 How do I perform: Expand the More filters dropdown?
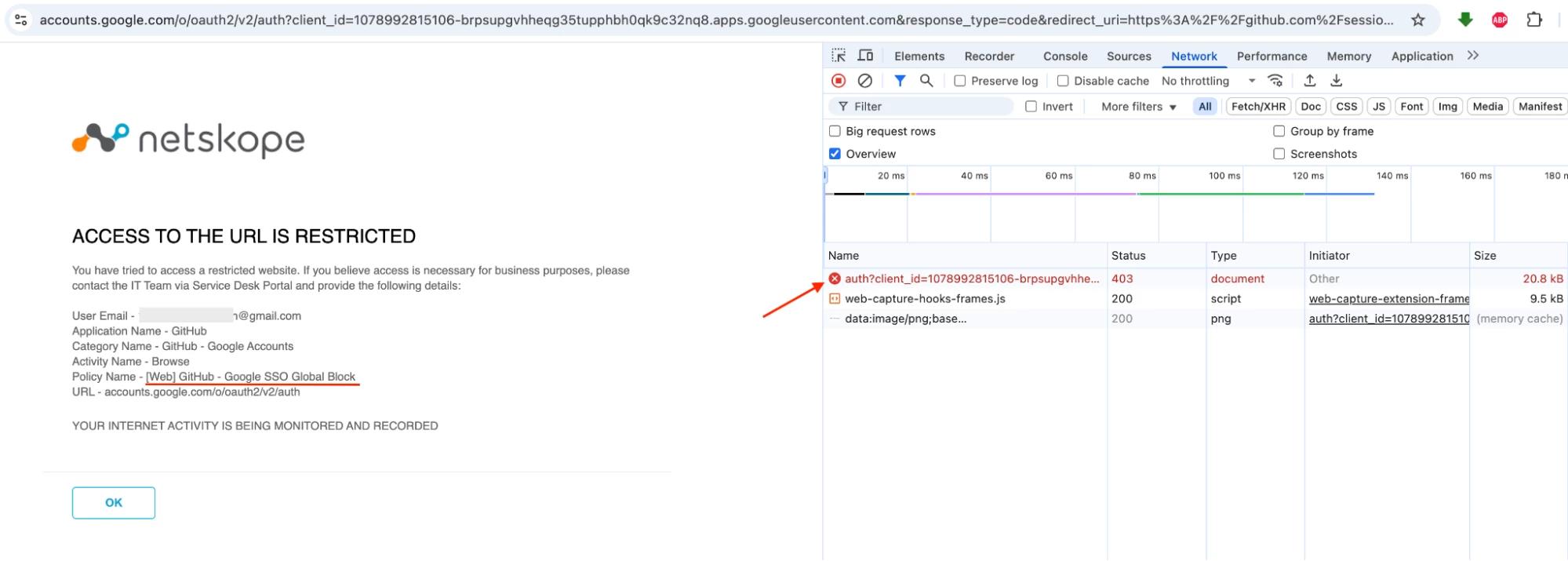pyautogui.click(x=1139, y=107)
